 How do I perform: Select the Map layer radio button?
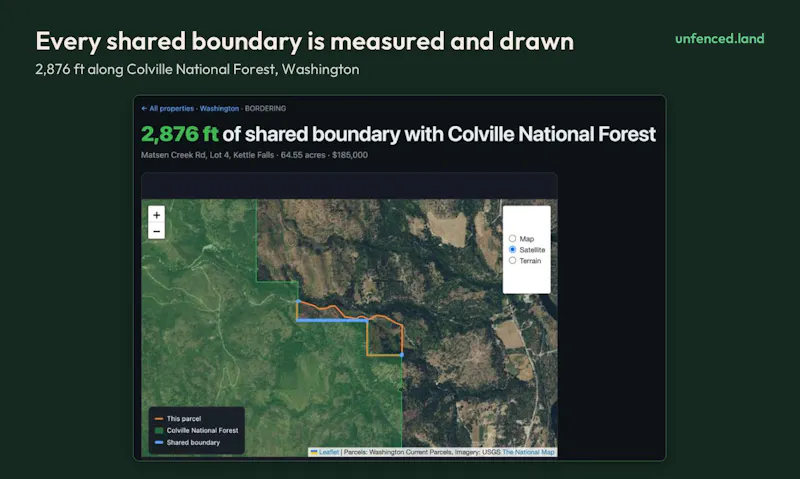coord(512,238)
